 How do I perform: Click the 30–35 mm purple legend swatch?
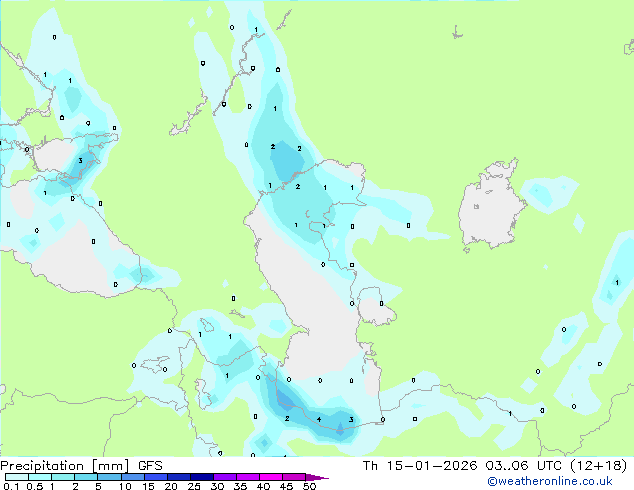pos(224,477)
